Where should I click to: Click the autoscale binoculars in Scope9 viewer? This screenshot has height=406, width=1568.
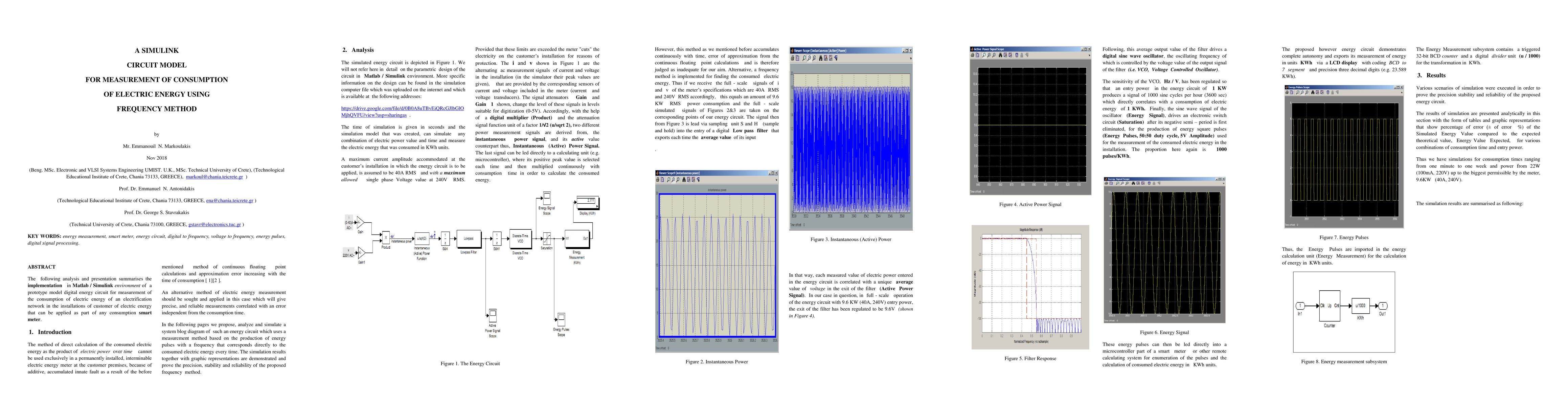(684, 180)
